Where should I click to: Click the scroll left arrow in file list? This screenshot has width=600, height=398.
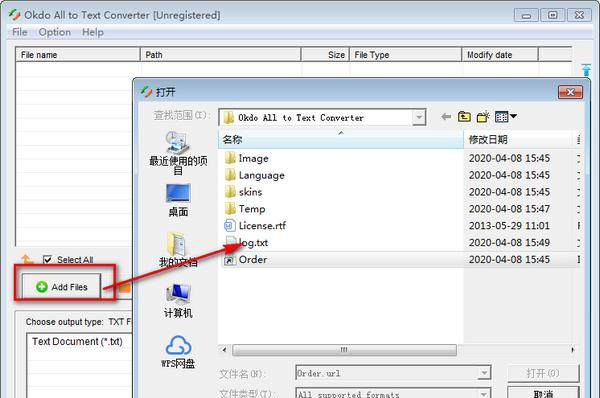click(224, 350)
